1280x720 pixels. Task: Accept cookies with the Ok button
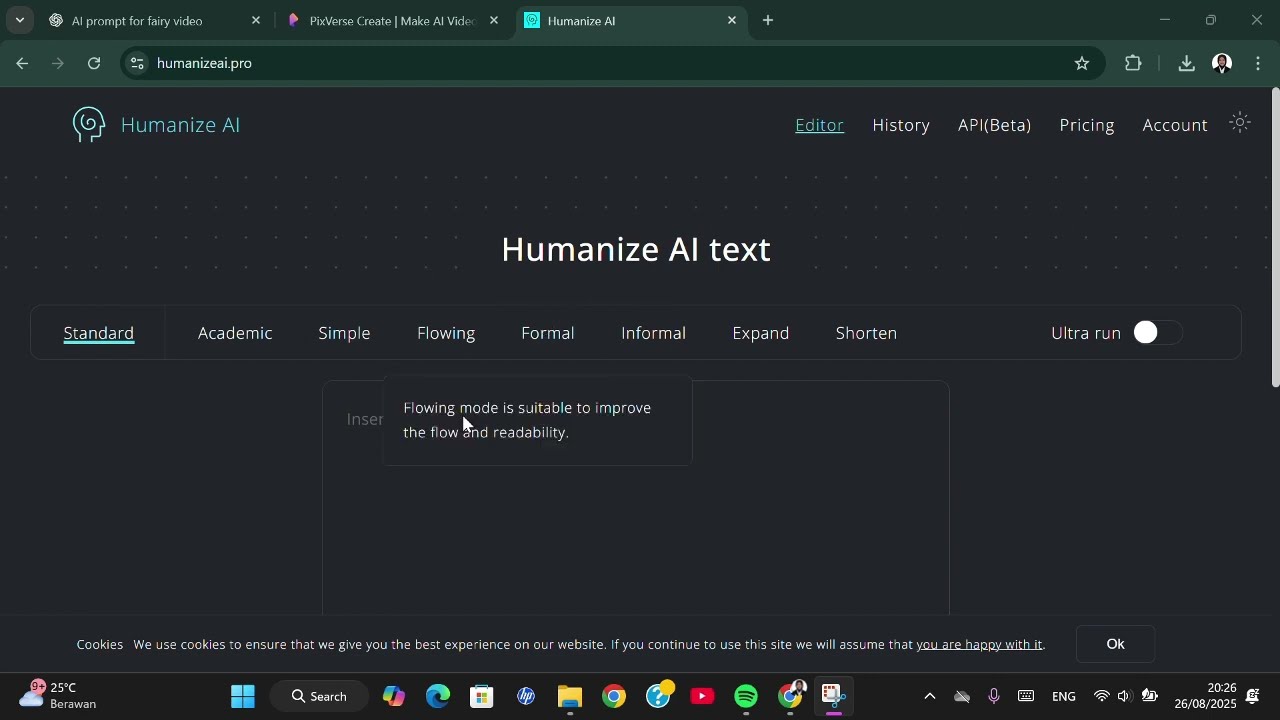[x=1116, y=644]
